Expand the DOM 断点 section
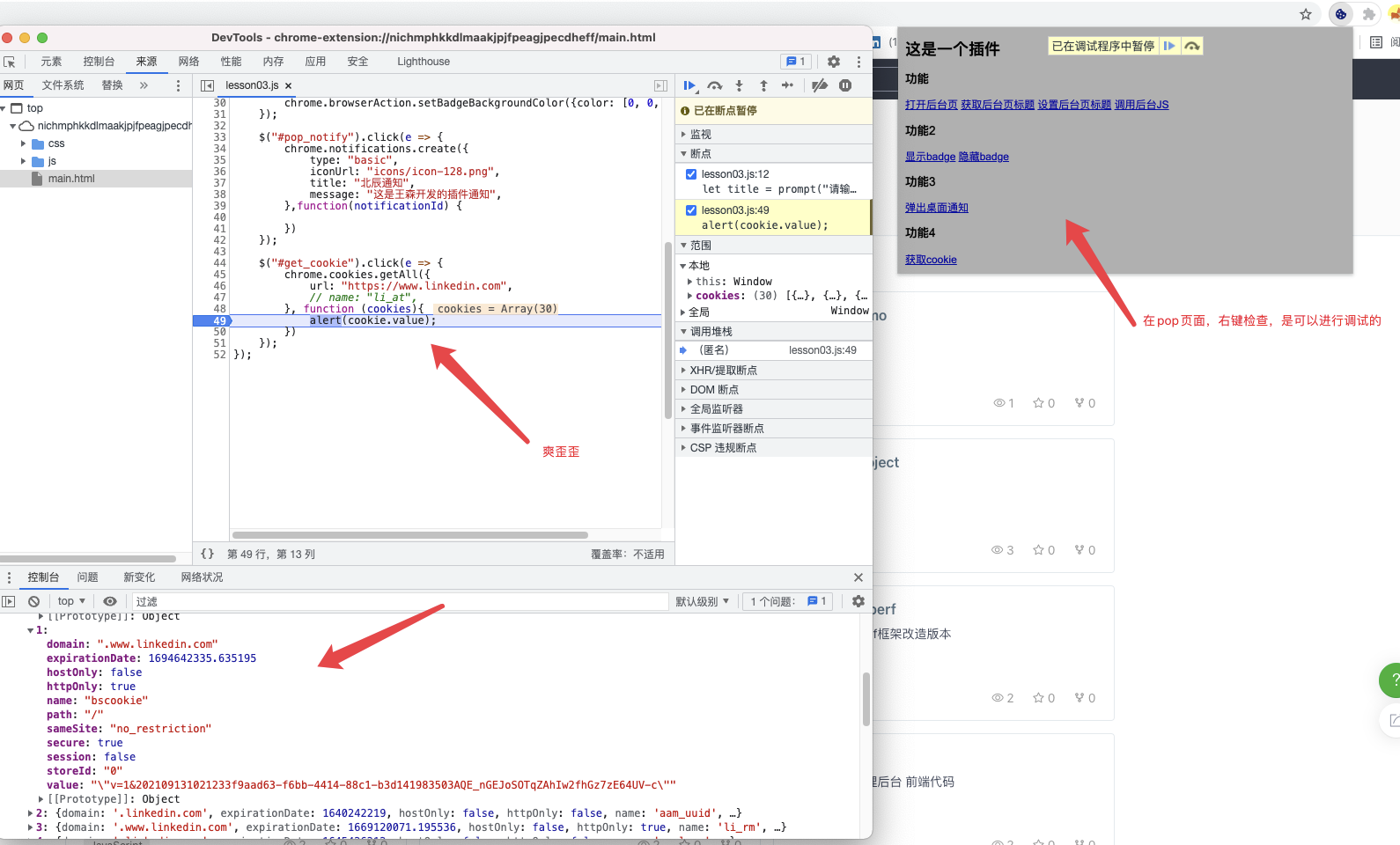 (x=774, y=390)
